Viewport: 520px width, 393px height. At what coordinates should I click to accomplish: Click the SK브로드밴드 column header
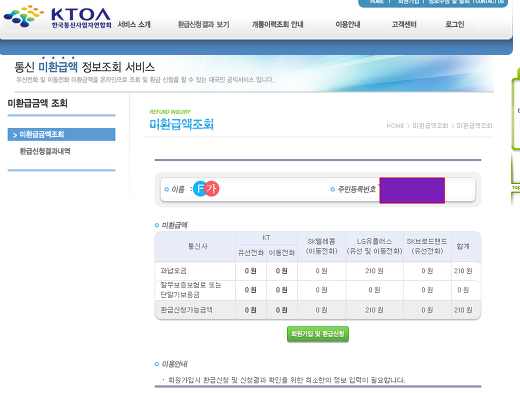(427, 246)
